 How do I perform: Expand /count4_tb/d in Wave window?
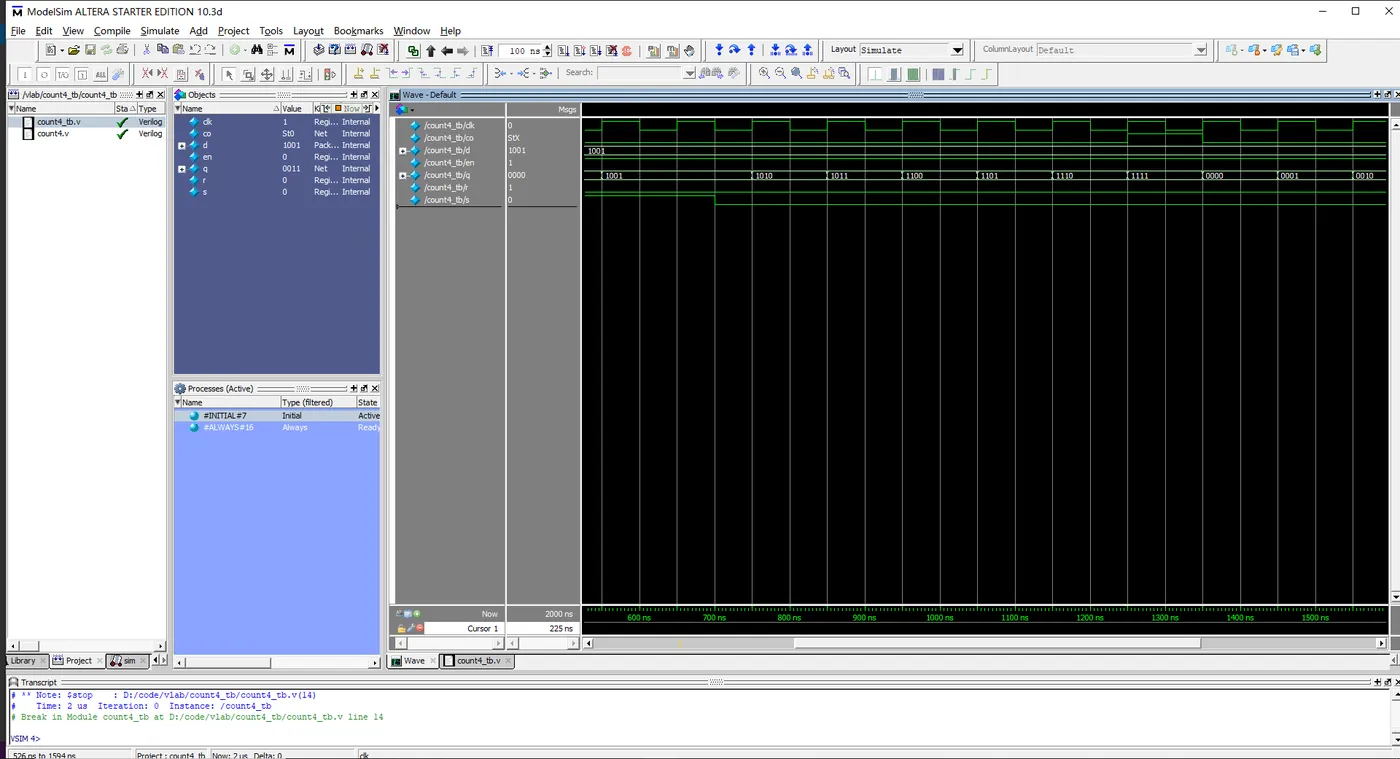[403, 150]
